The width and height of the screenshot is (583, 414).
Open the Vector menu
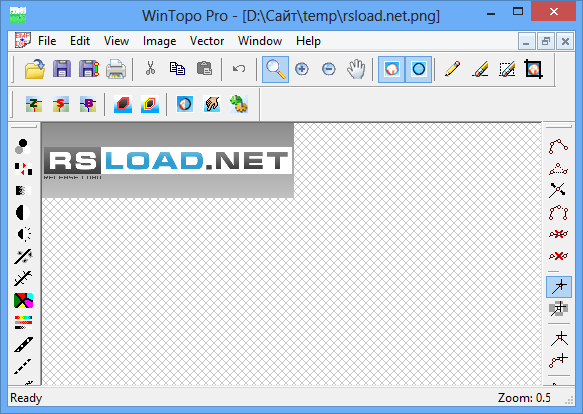point(207,41)
